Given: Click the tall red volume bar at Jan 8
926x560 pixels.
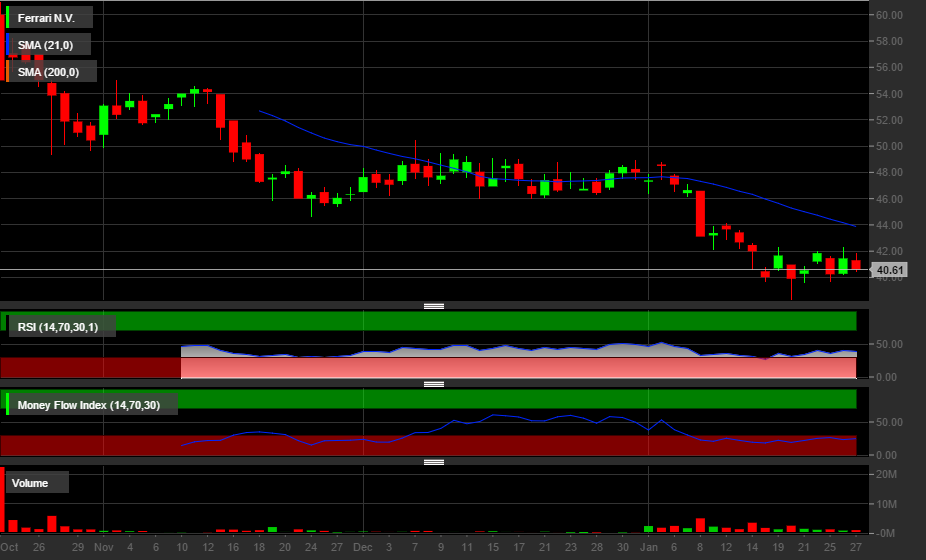Looking at the screenshot, I should pos(700,525).
